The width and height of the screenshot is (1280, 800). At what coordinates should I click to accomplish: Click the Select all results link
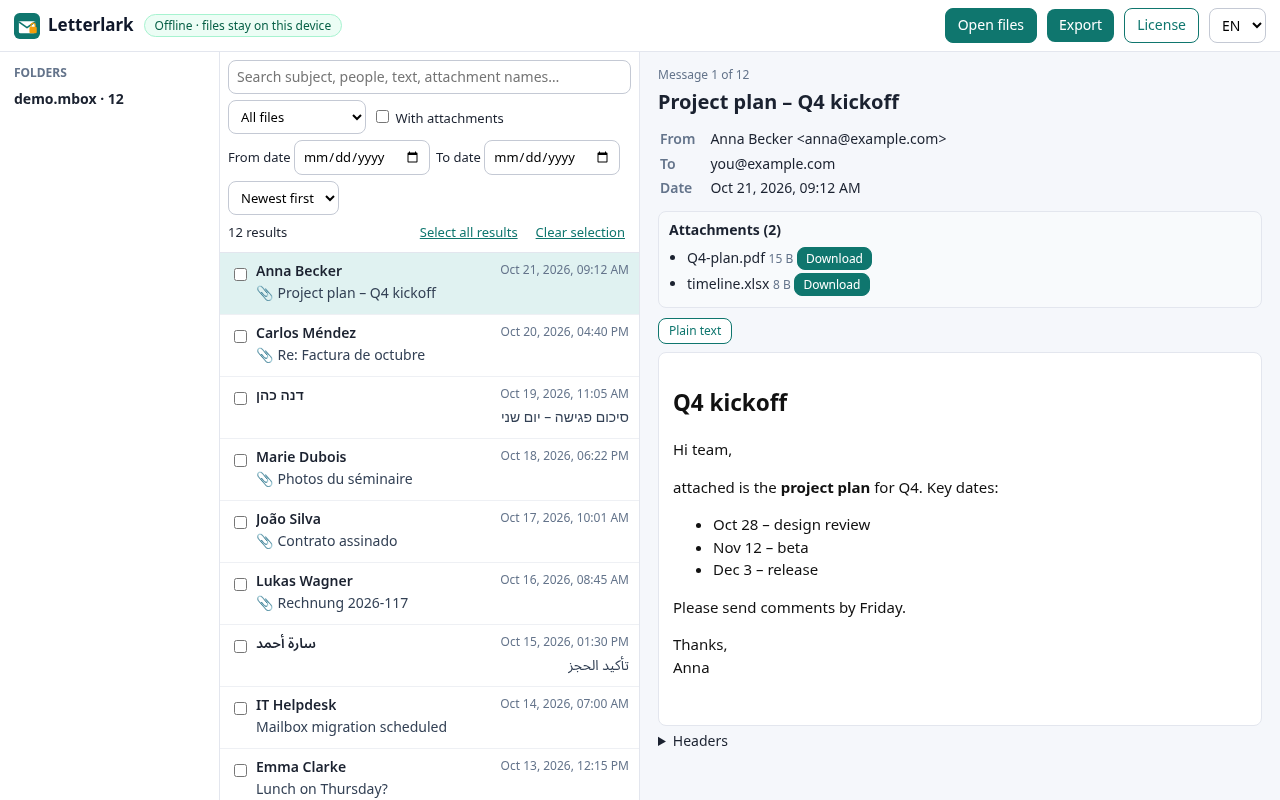[x=469, y=232]
